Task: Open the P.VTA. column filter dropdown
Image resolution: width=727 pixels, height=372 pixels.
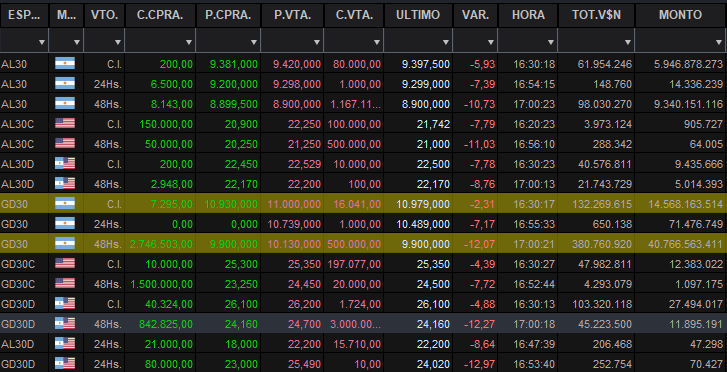Action: (x=317, y=42)
